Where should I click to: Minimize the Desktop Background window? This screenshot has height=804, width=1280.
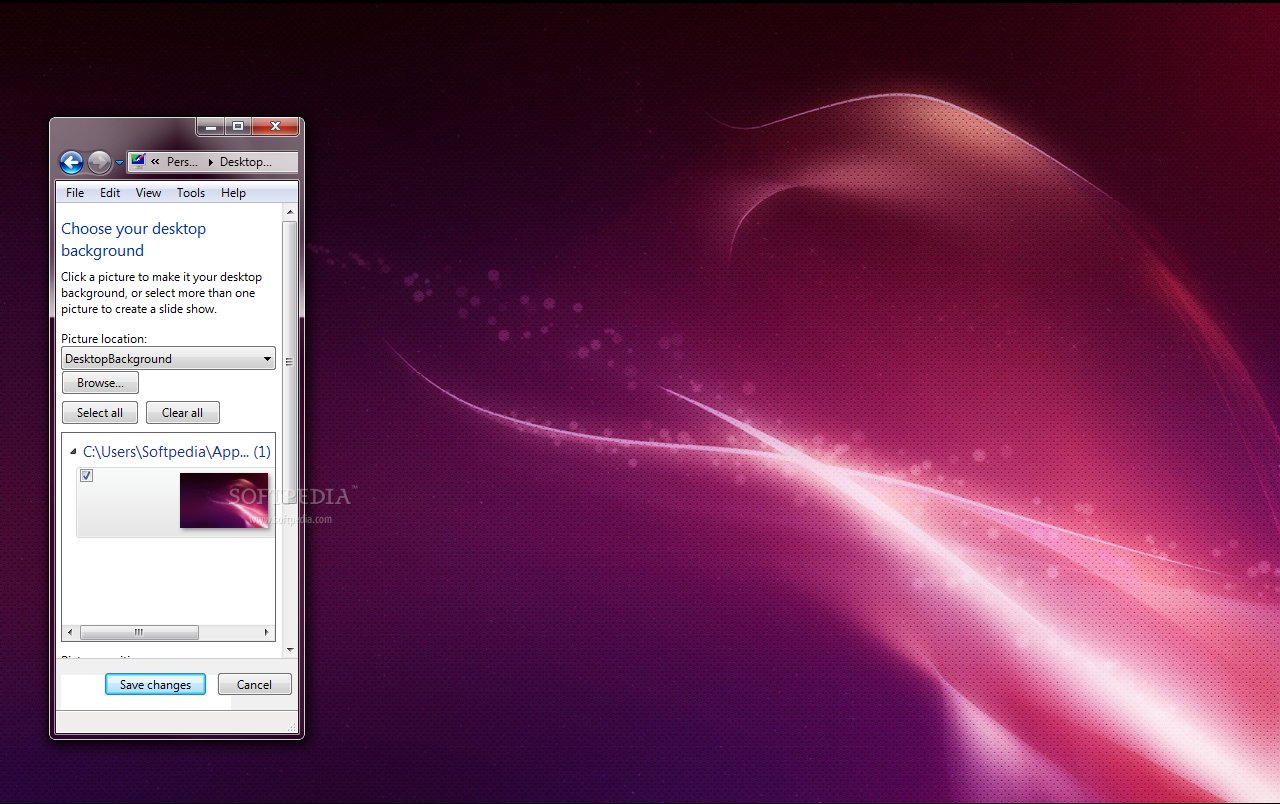(210, 127)
